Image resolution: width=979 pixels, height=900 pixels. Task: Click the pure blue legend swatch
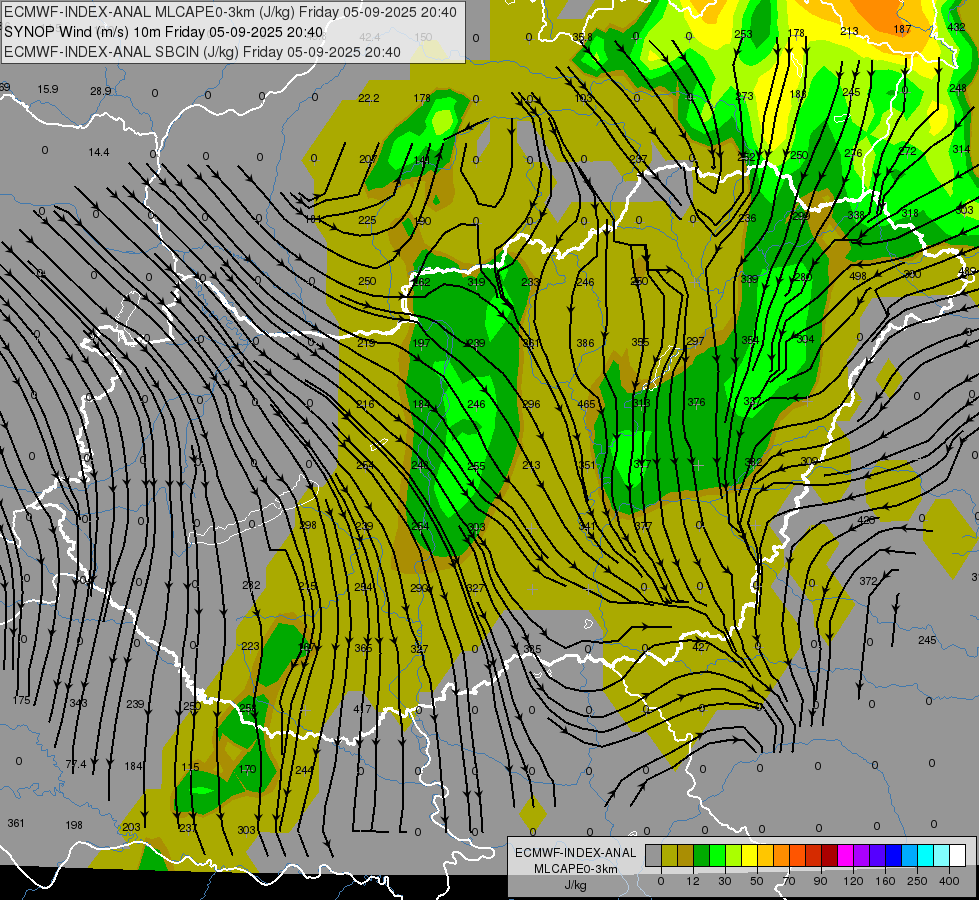[893, 856]
